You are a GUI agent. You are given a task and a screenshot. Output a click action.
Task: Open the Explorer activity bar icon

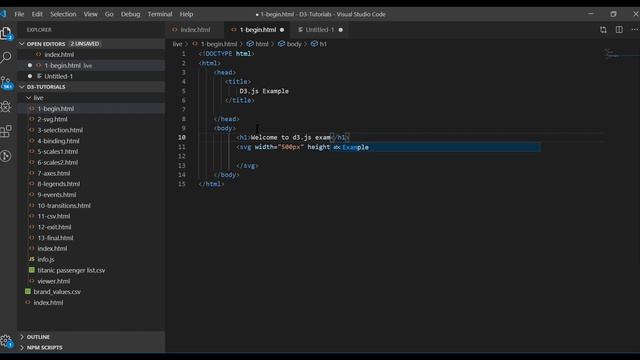tap(6, 33)
